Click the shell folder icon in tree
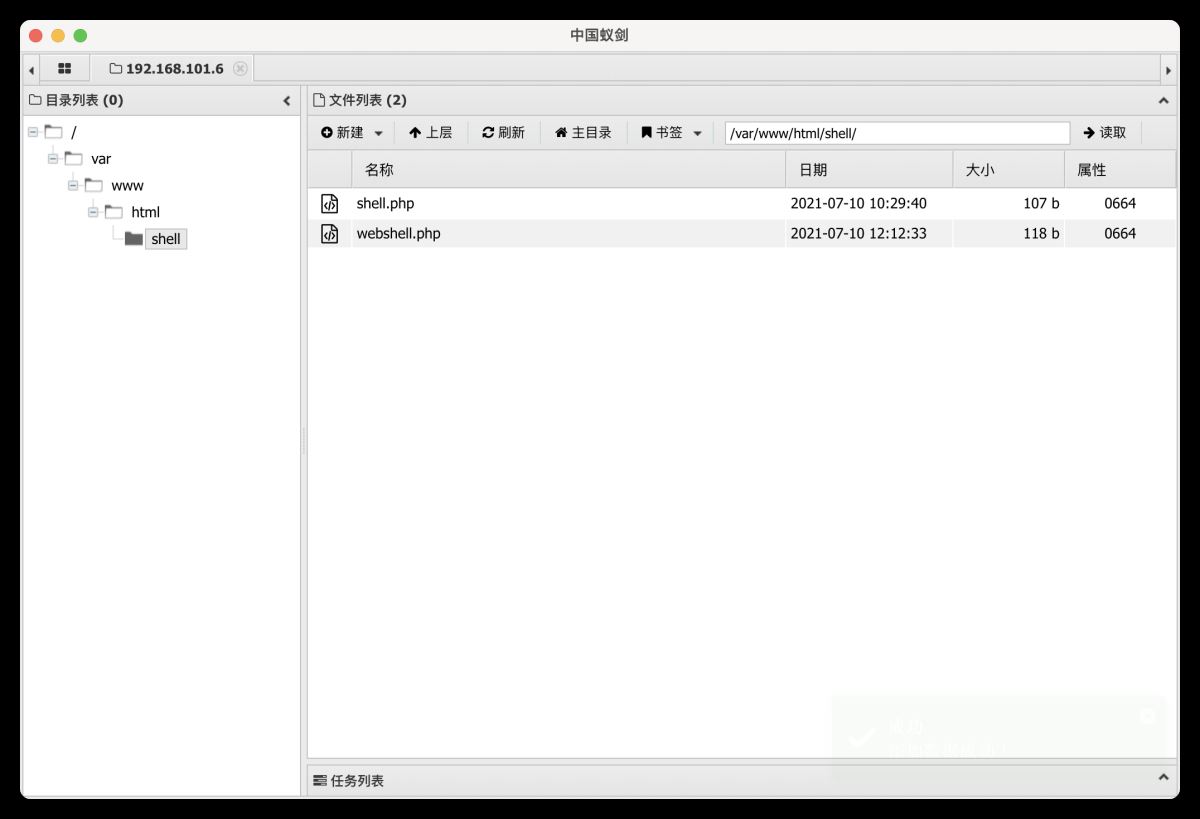Screen dimensions: 1200x819 coord(134,239)
